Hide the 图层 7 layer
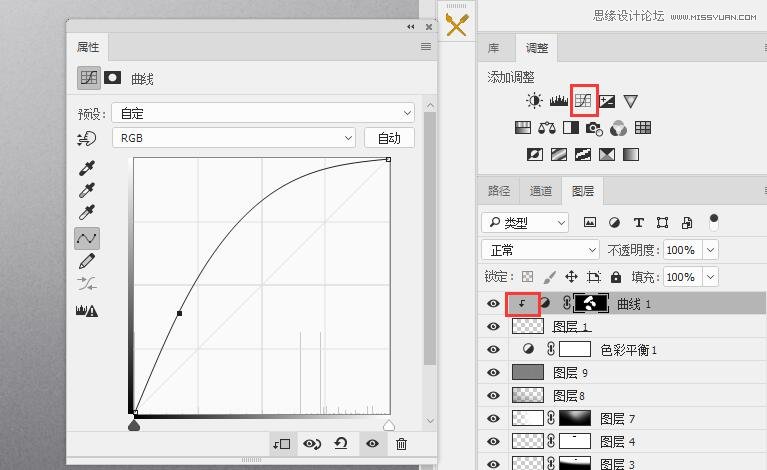This screenshot has height=470, width=767. pyautogui.click(x=493, y=419)
